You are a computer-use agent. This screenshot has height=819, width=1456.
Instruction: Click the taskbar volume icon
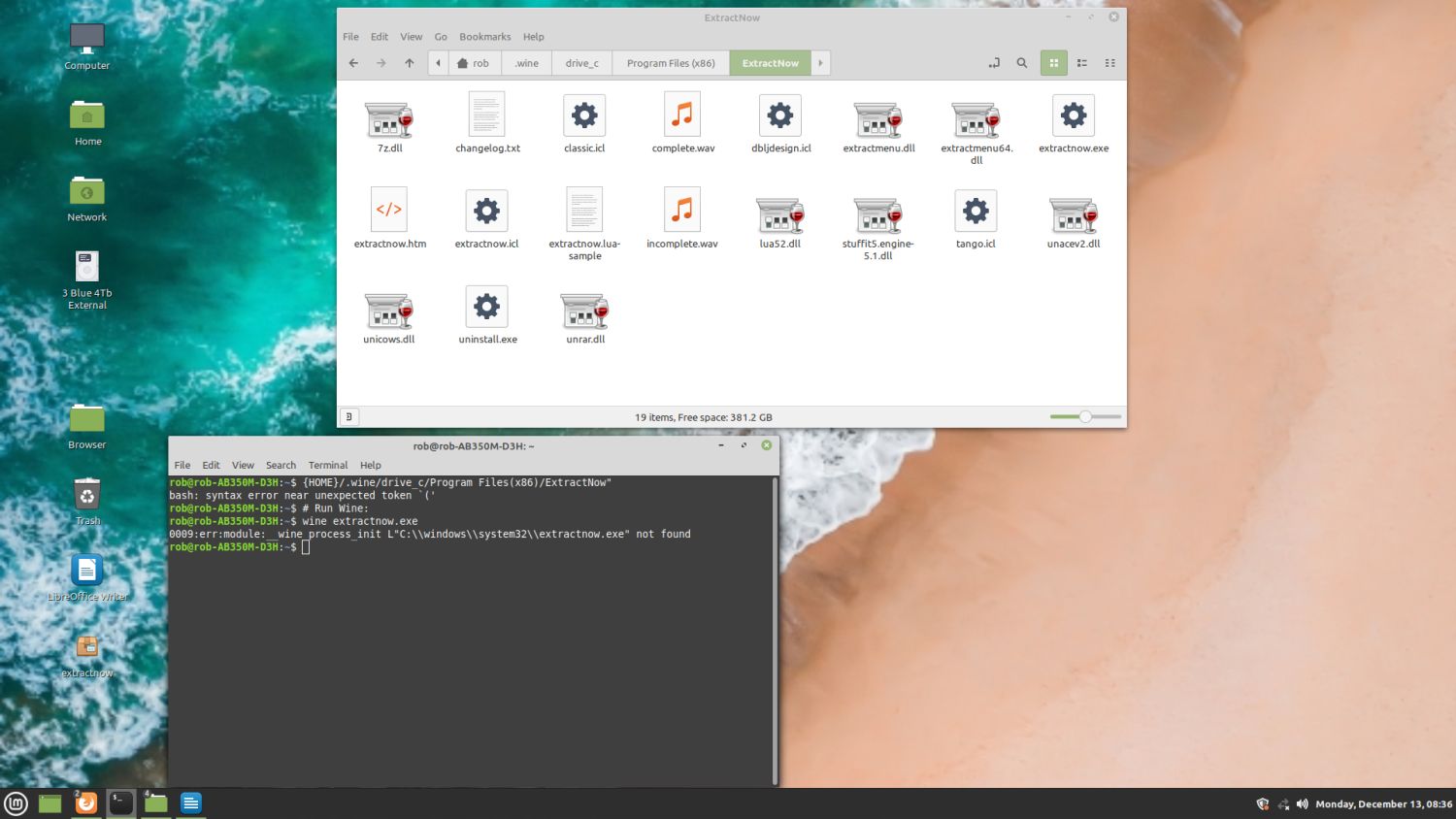click(1302, 804)
